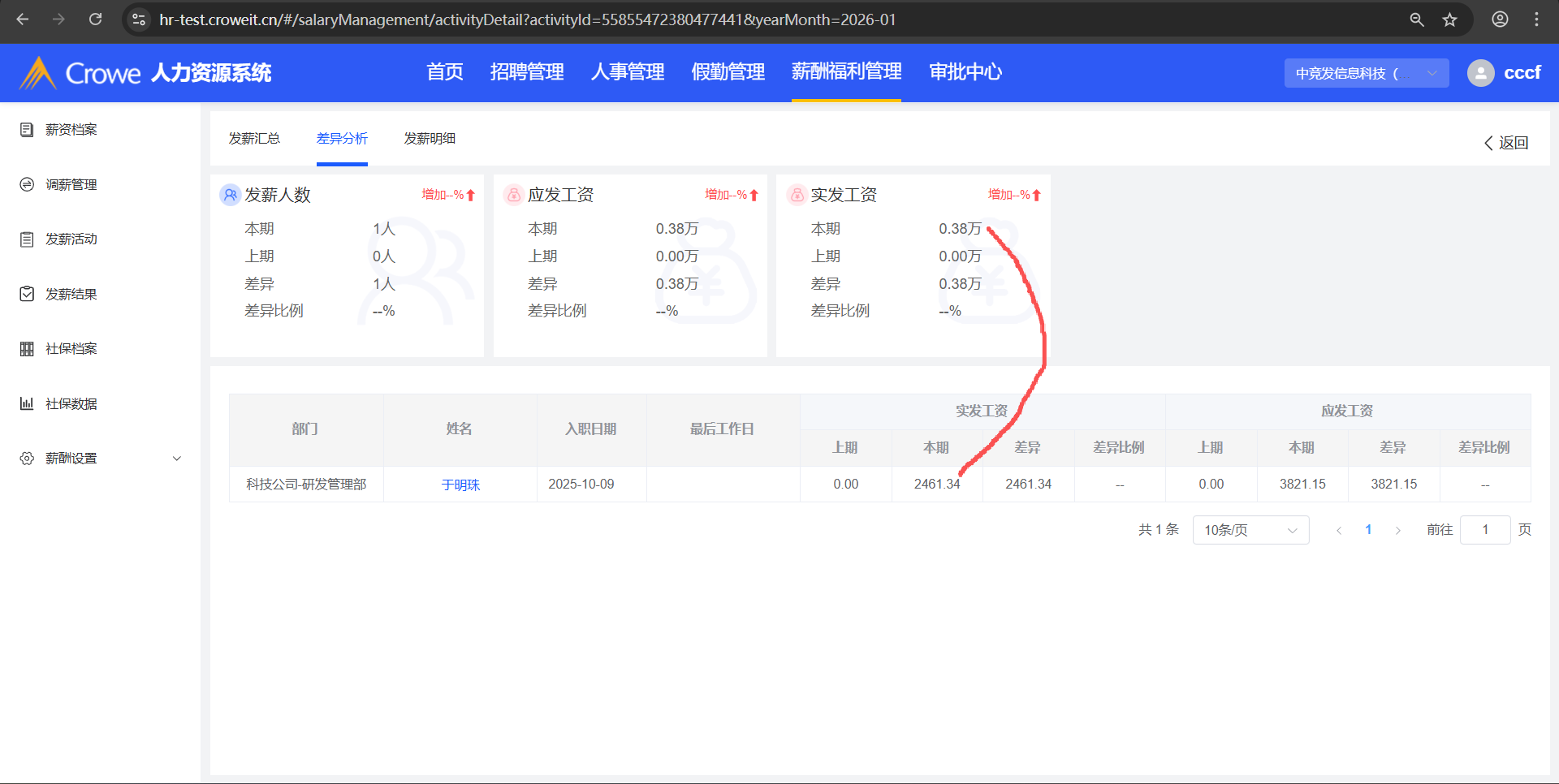Open employee link 于明珠
Image resolution: width=1559 pixels, height=784 pixels.
pyautogui.click(x=460, y=485)
